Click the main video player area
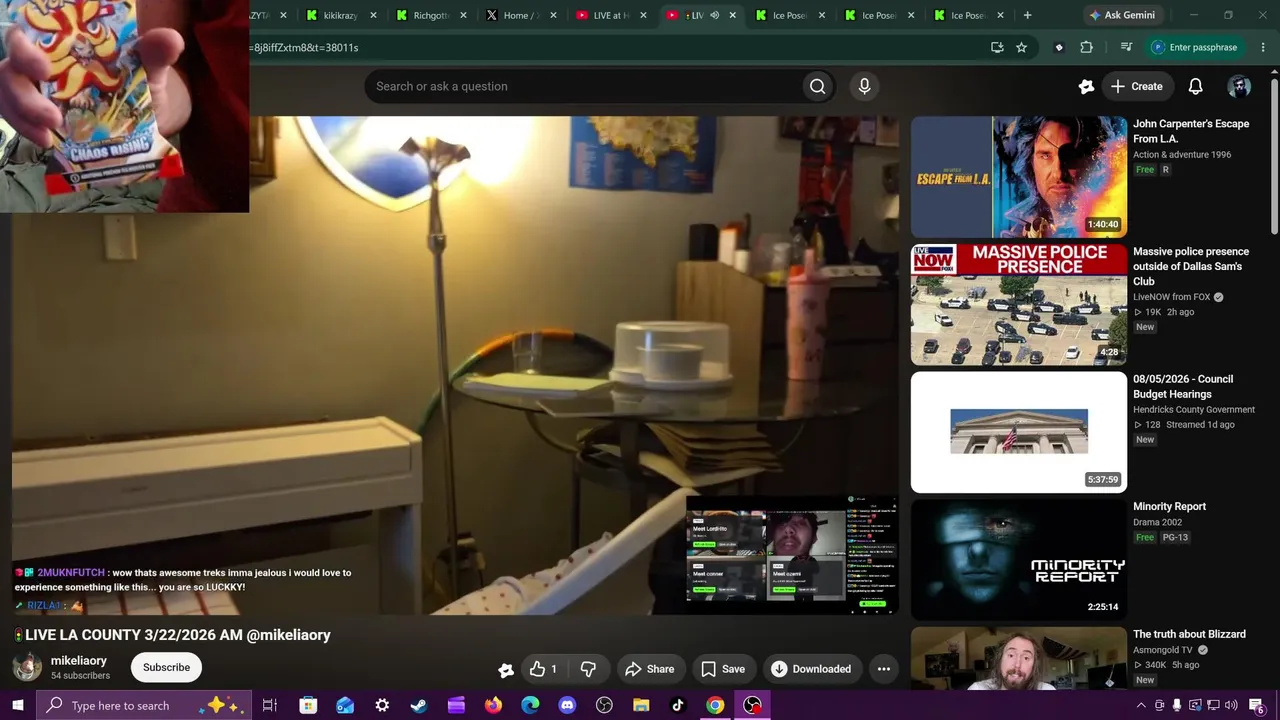This screenshot has height=720, width=1280. point(455,365)
